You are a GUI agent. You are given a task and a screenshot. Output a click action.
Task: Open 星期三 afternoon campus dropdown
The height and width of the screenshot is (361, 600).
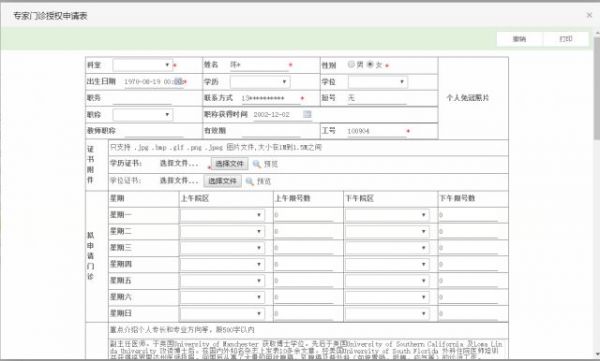pos(387,248)
